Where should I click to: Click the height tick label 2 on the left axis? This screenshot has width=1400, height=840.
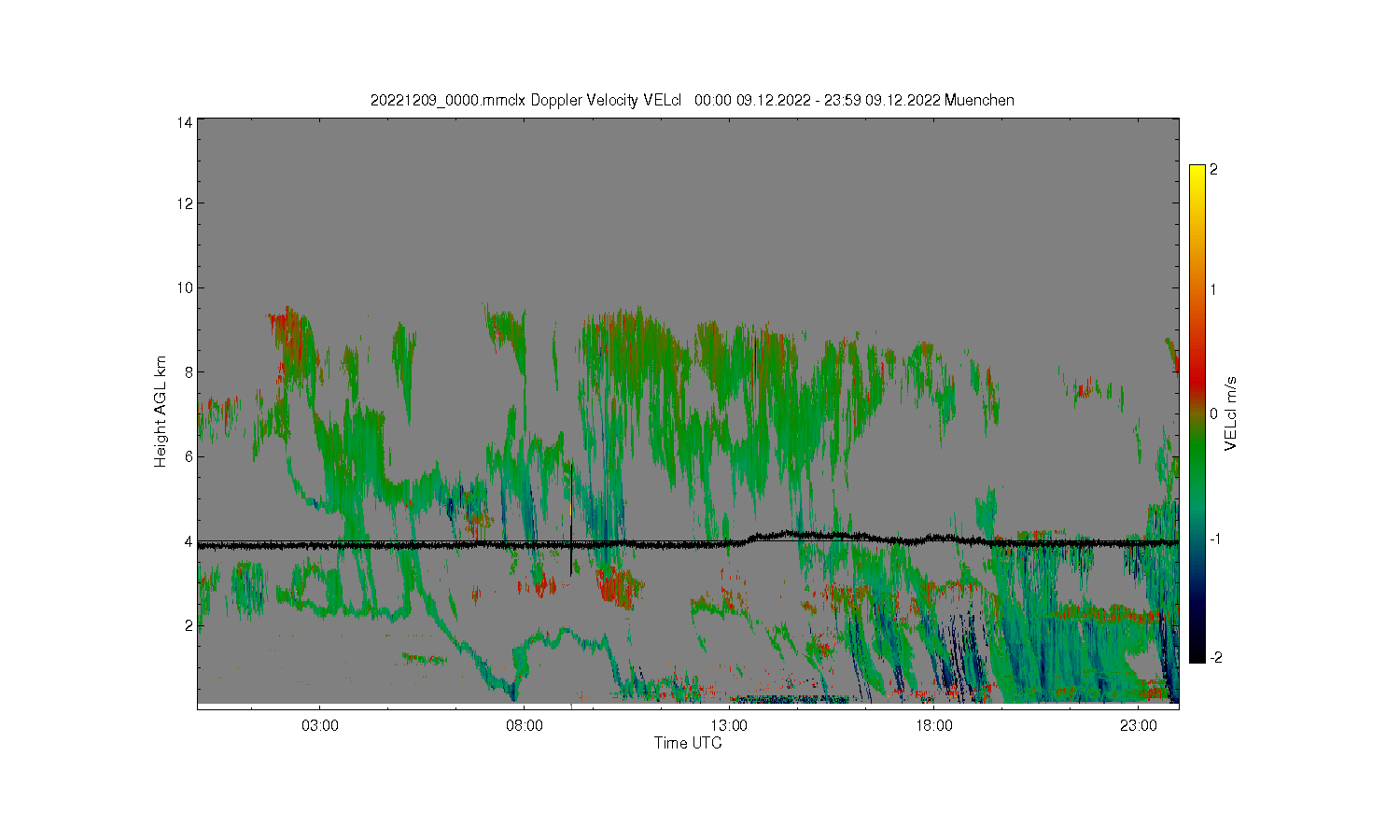(x=189, y=625)
